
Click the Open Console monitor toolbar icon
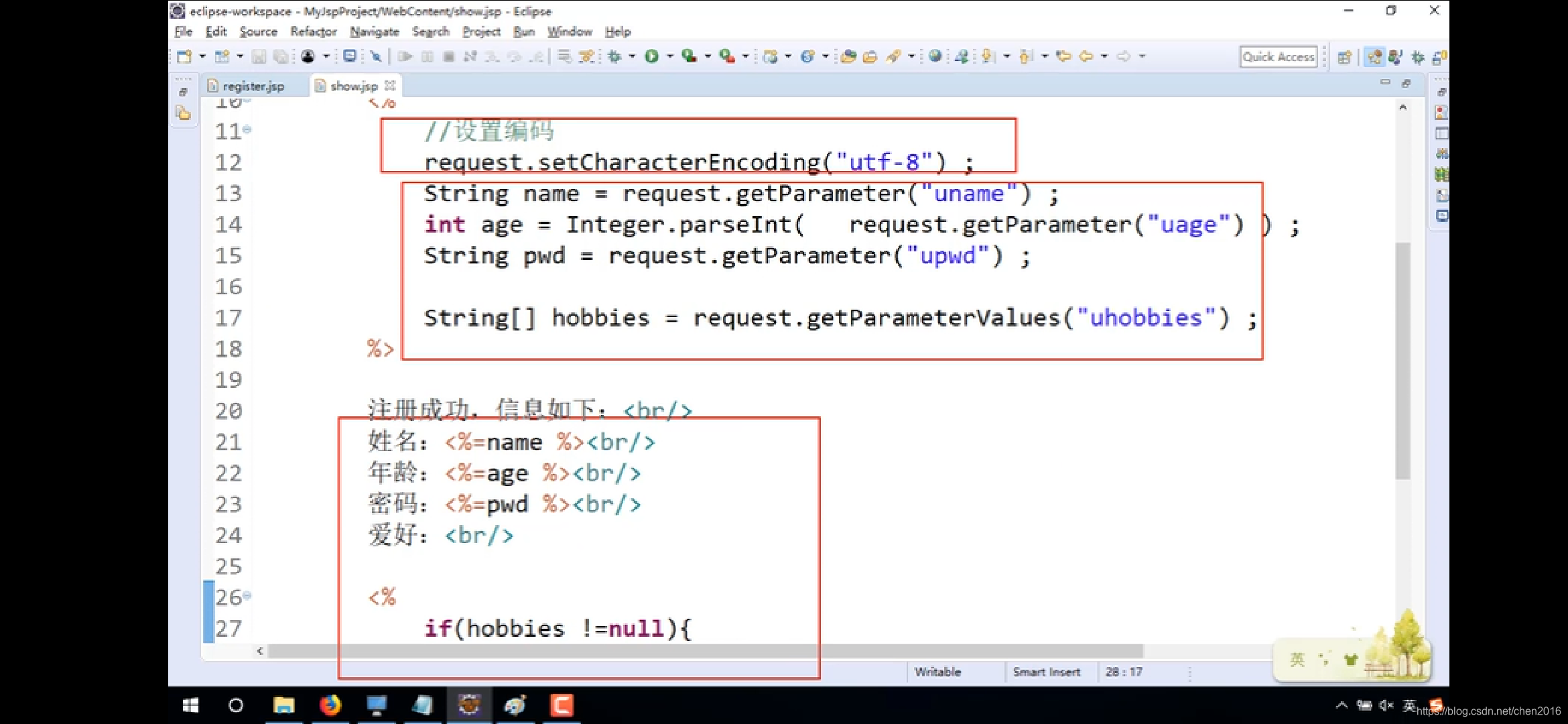[350, 57]
